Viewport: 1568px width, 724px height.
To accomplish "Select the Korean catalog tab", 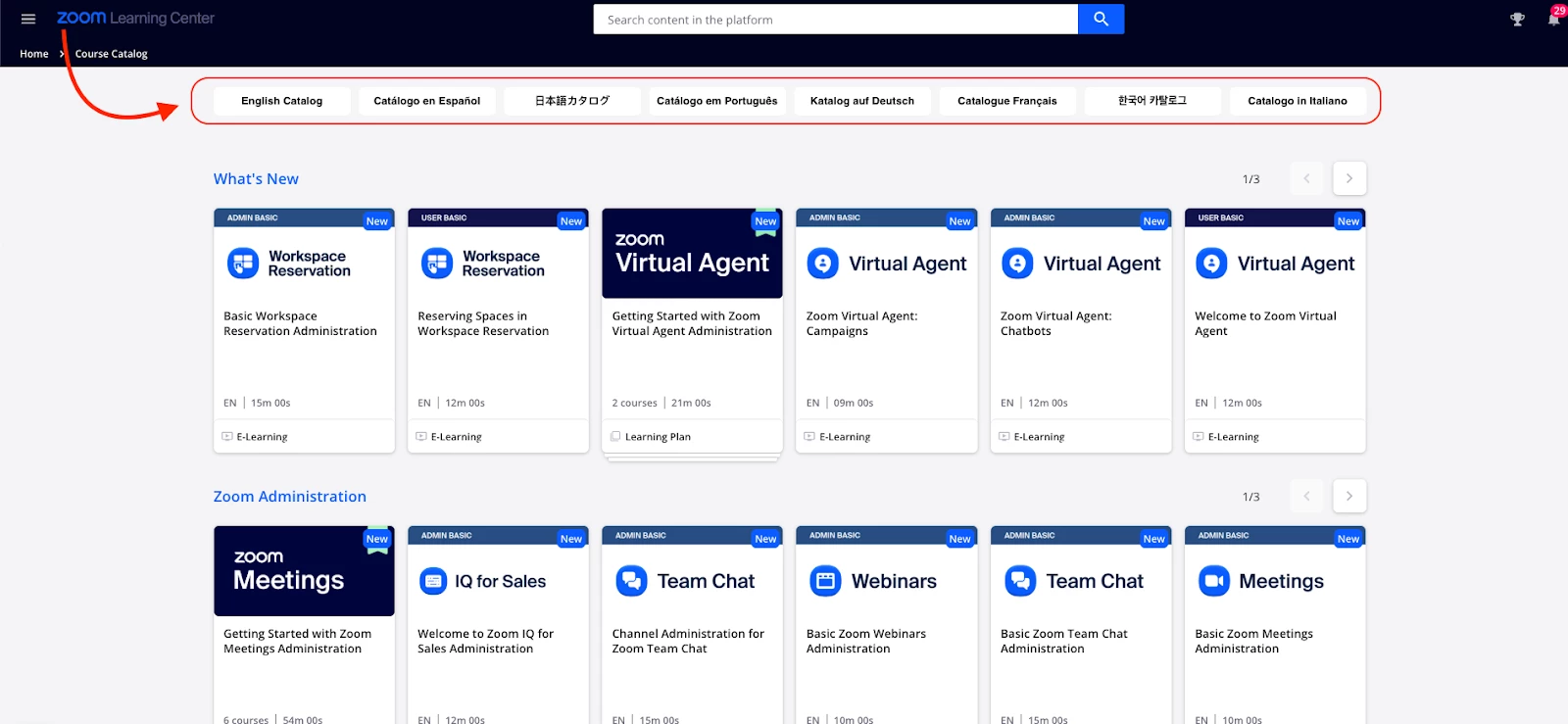I will (1152, 101).
